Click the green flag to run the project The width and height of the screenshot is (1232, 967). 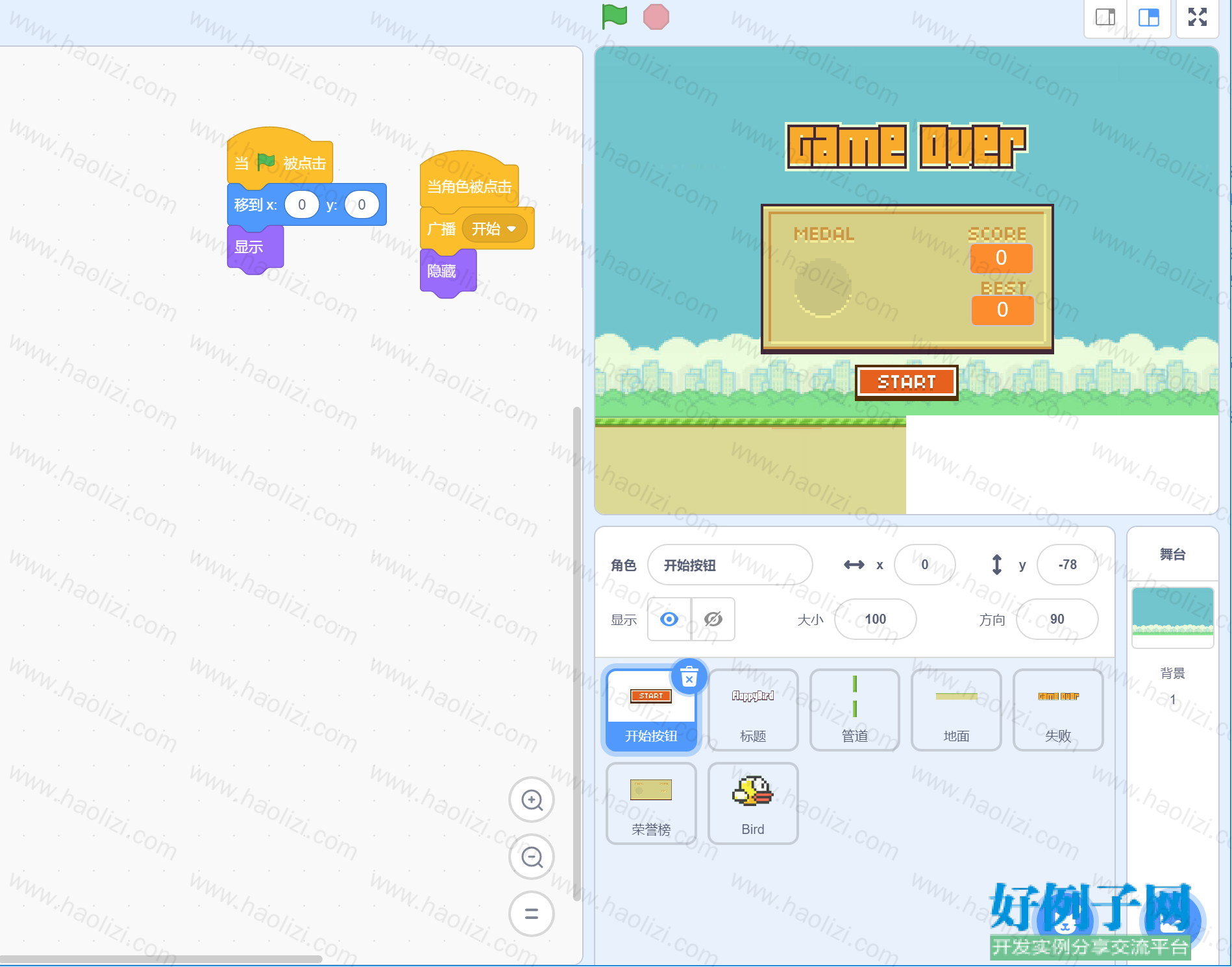614,16
